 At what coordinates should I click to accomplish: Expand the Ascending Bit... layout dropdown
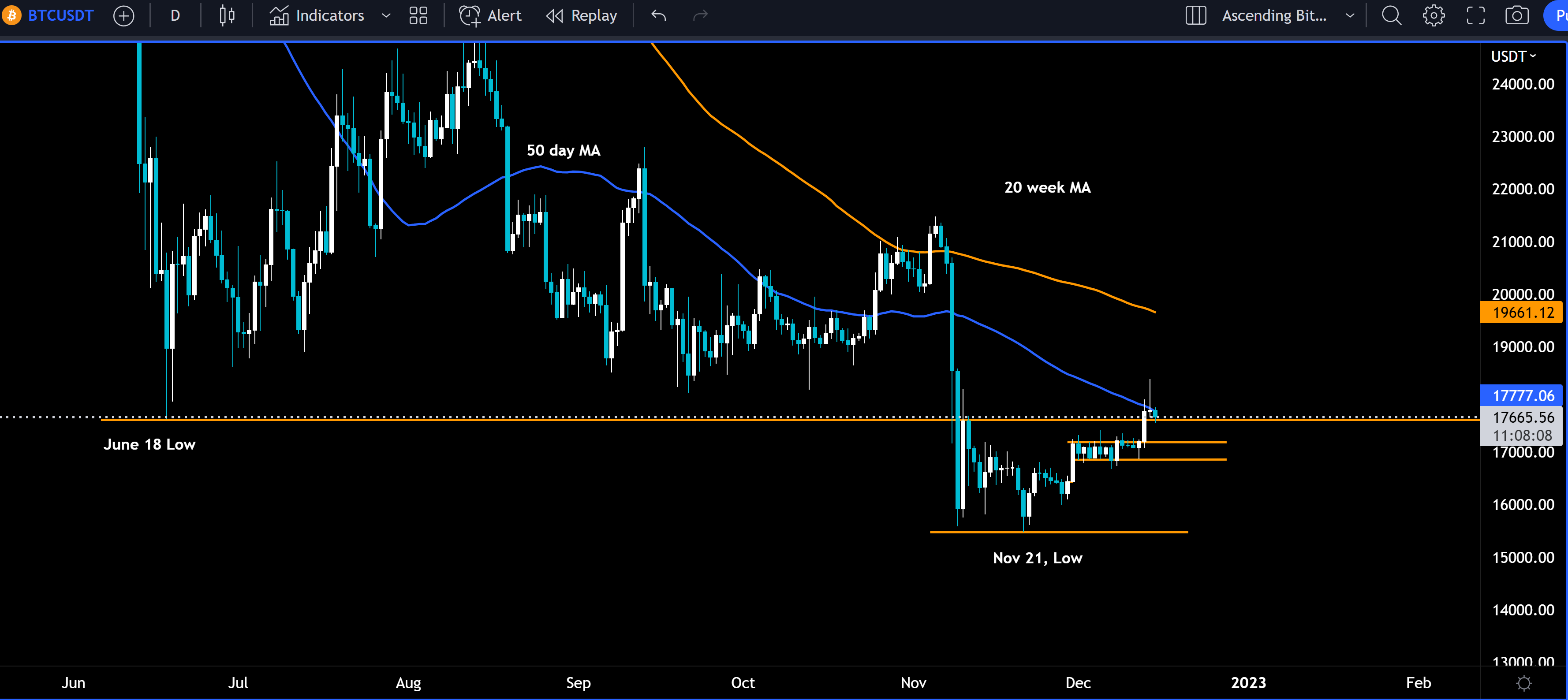coord(1349,16)
